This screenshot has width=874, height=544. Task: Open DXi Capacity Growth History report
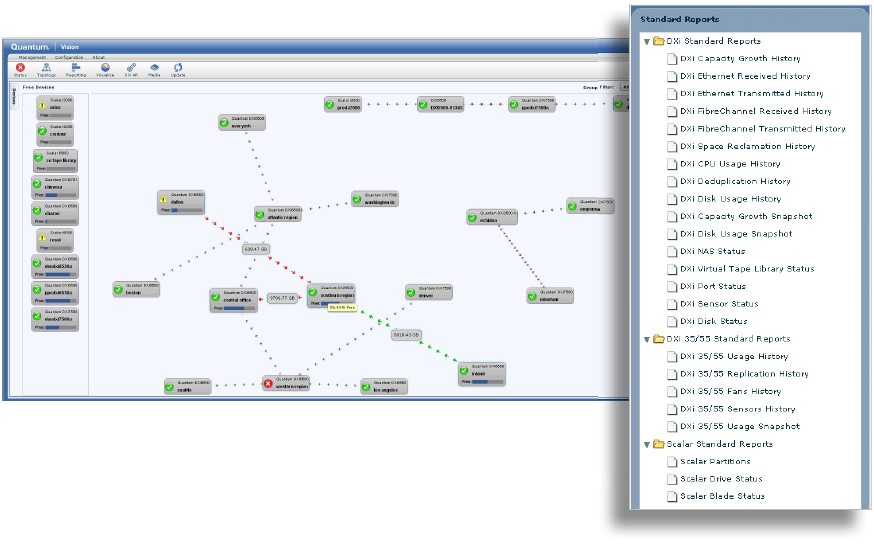[740, 59]
